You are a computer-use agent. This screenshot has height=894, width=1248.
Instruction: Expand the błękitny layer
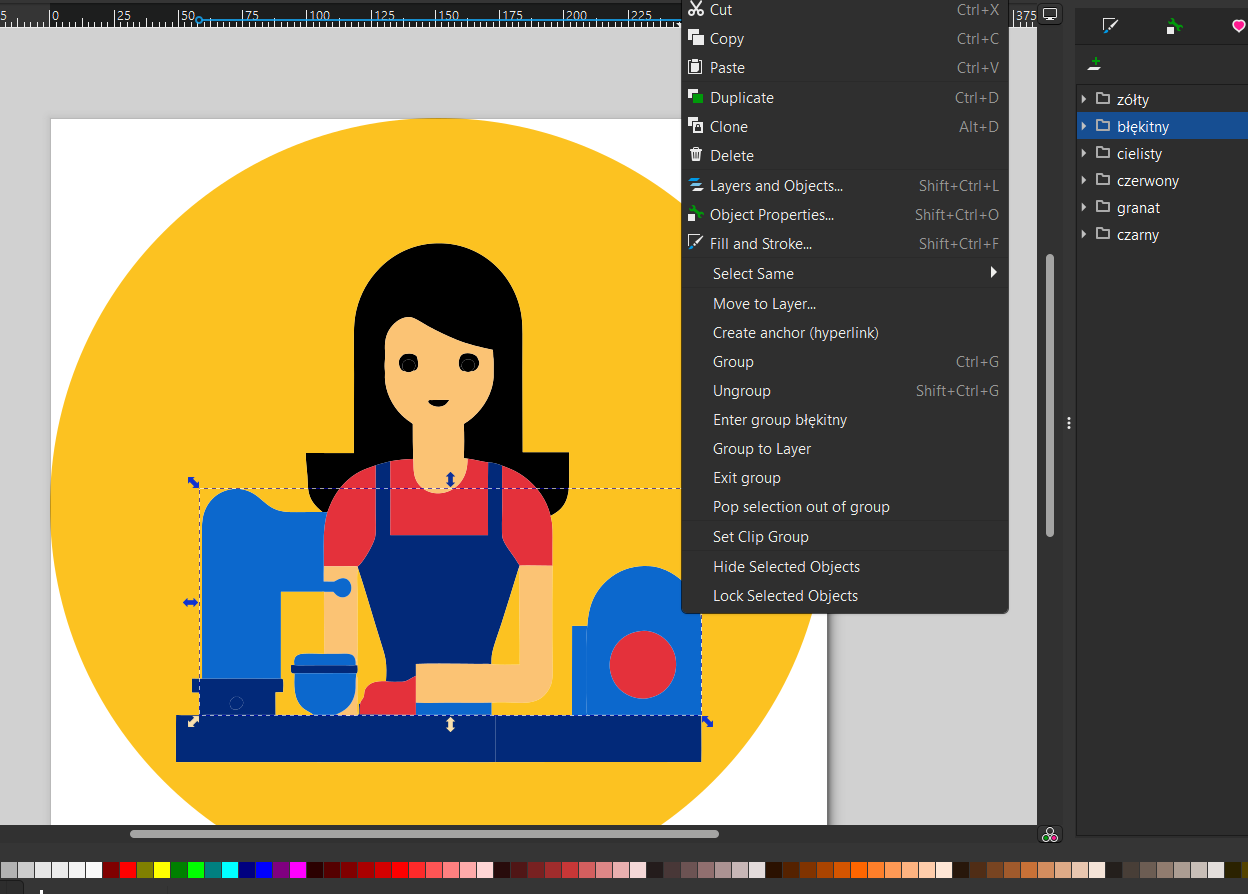click(1084, 126)
